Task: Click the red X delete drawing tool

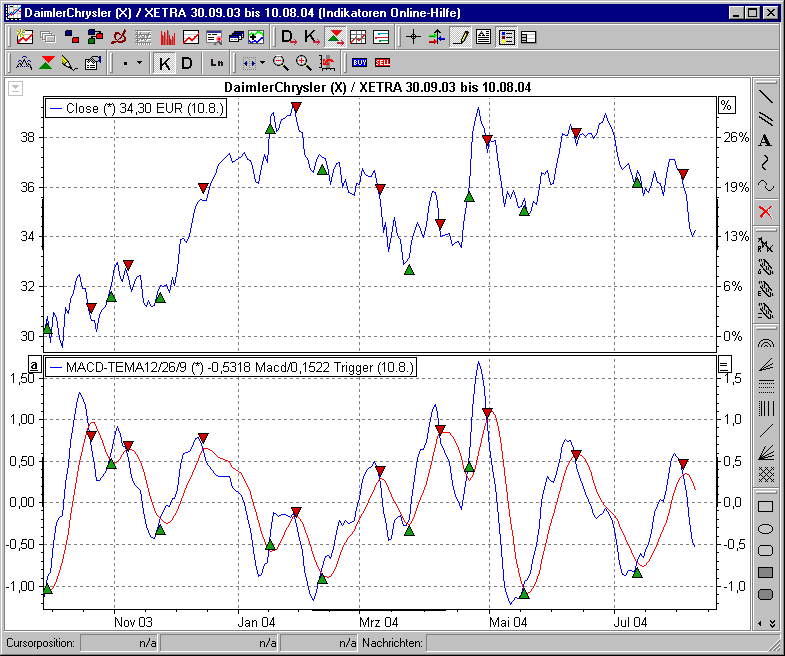Action: point(766,211)
